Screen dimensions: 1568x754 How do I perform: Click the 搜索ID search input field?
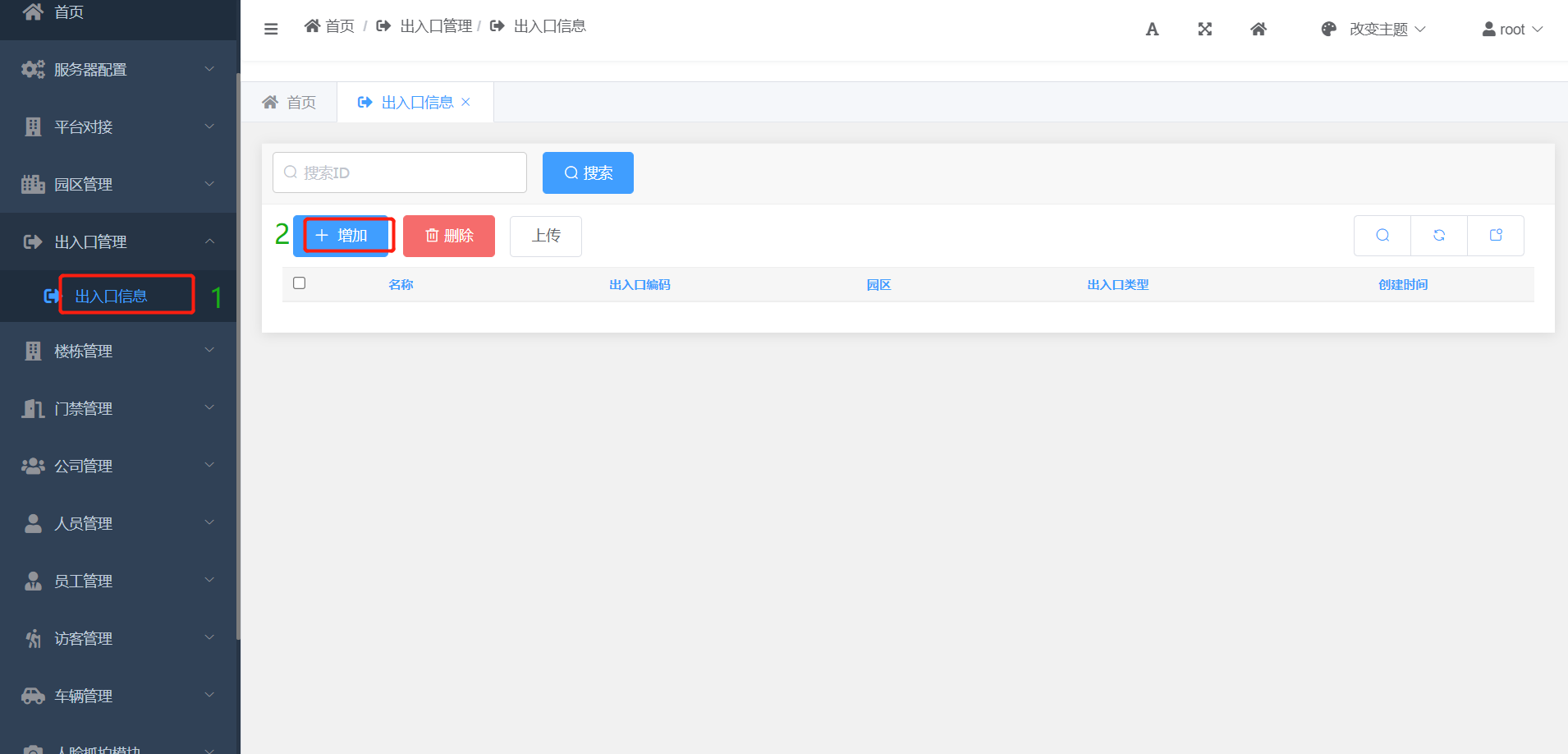tap(400, 172)
